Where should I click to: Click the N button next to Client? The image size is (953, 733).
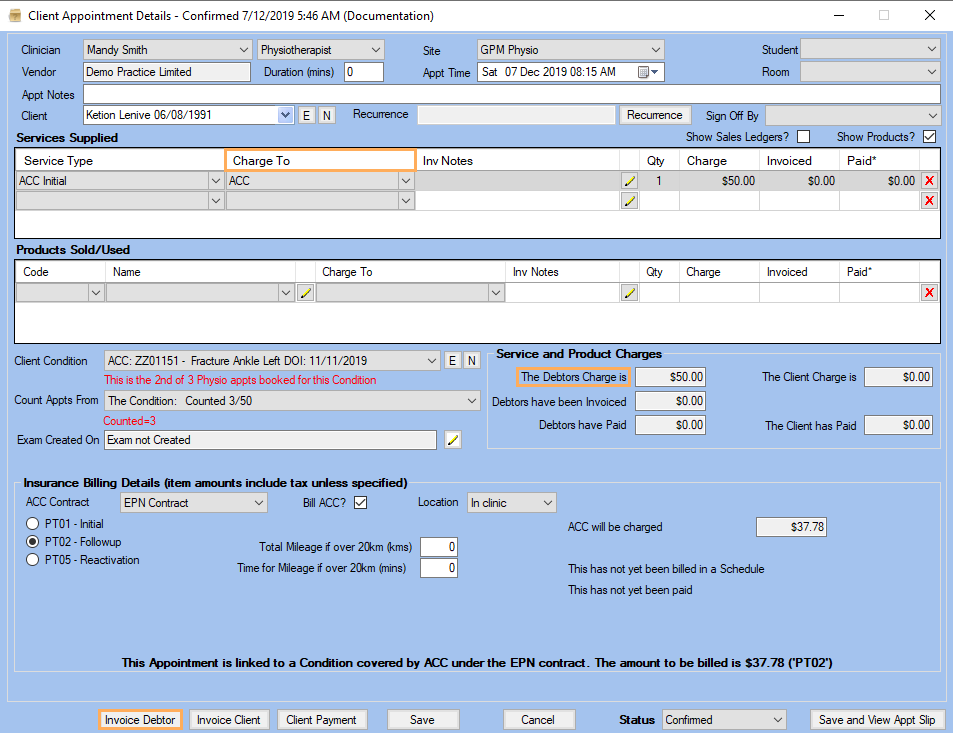327,115
